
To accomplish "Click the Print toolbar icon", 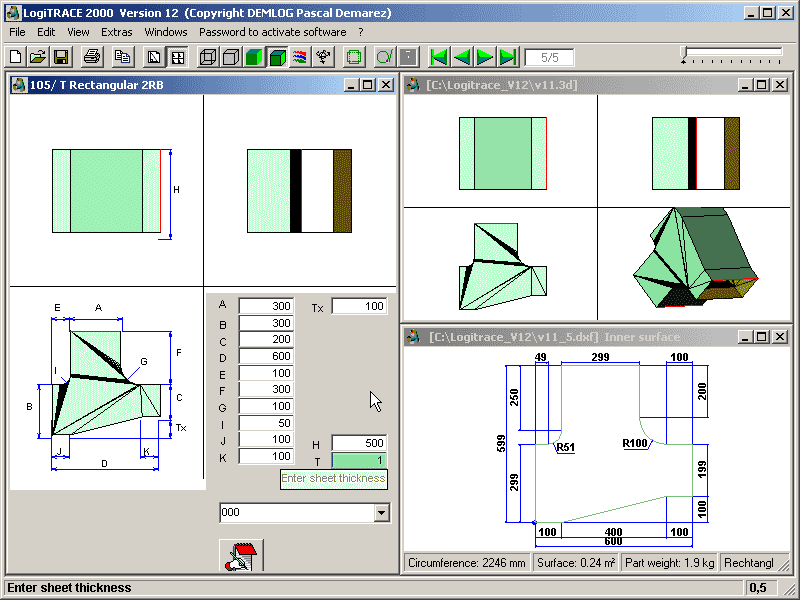I will click(92, 57).
